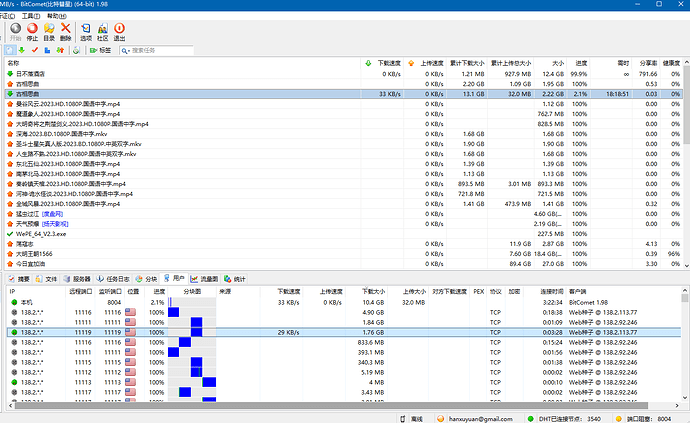Filter active tasks with up-down arrows icon
The image size is (690, 423).
[x=60, y=50]
